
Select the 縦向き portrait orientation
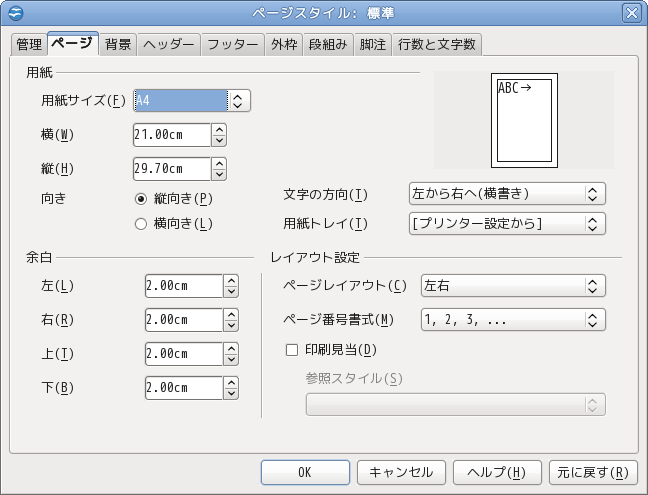point(141,198)
